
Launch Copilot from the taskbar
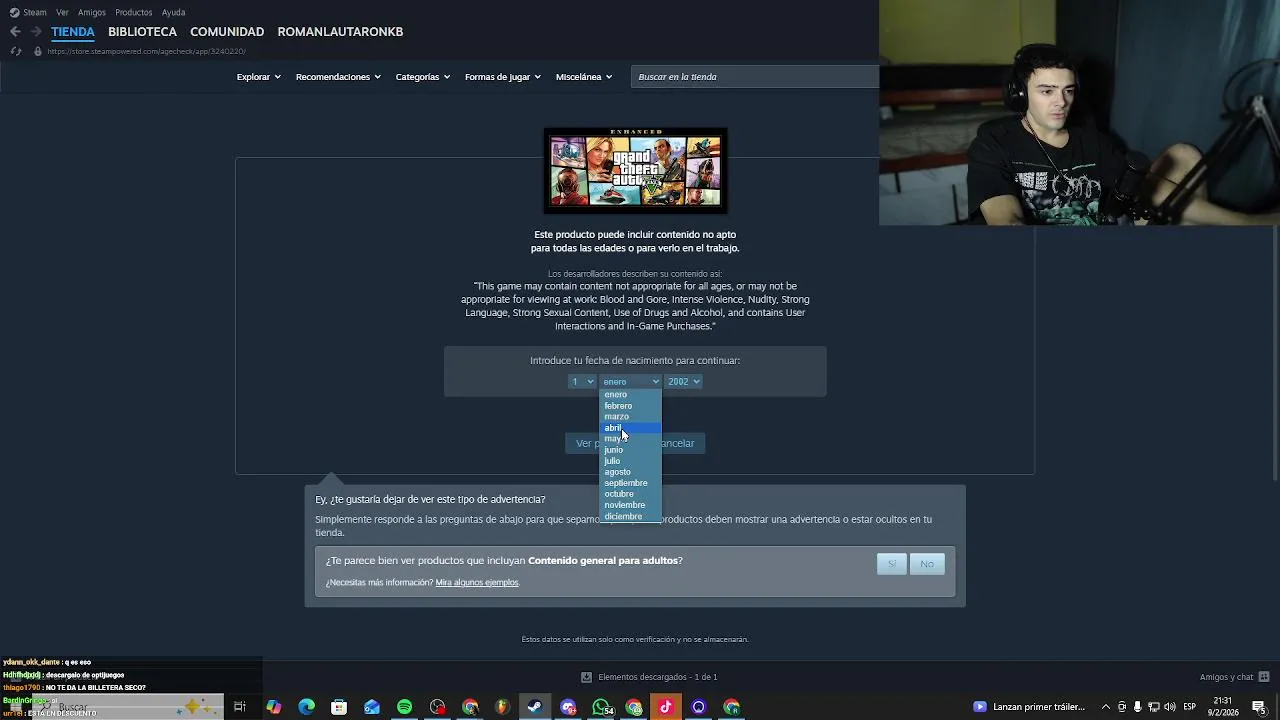273,707
